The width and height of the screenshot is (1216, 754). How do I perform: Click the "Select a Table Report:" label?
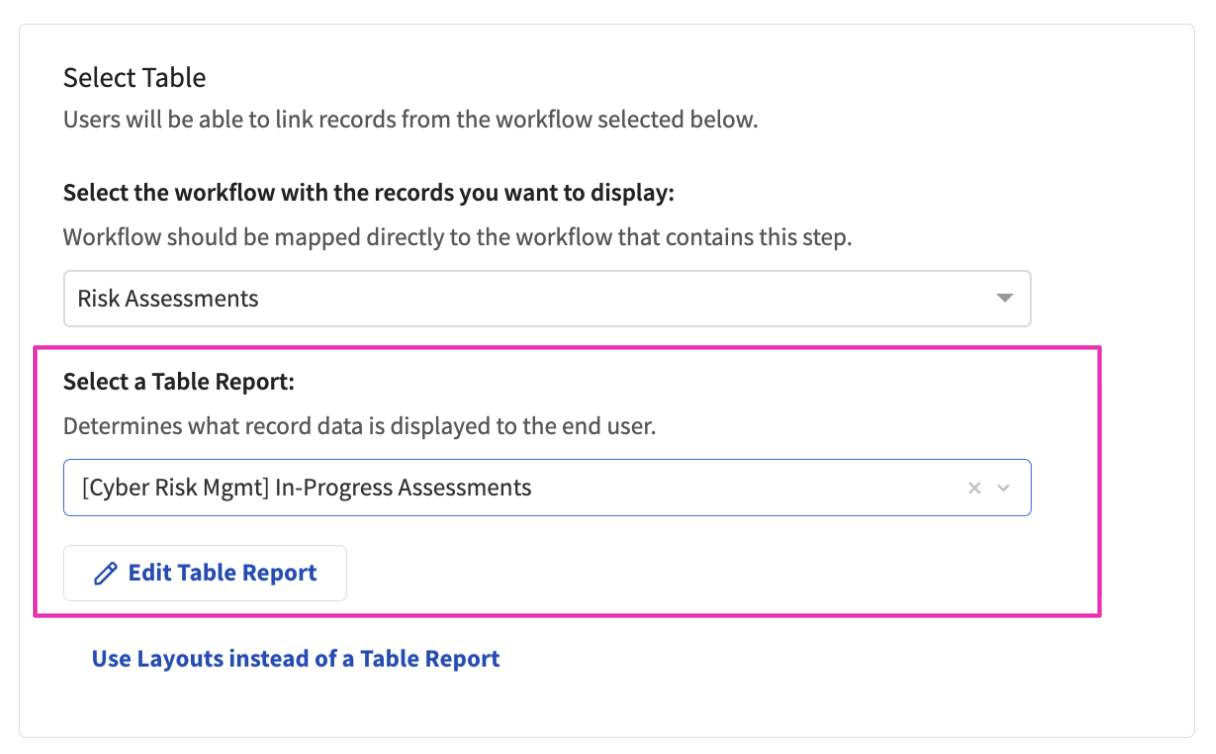(x=180, y=381)
